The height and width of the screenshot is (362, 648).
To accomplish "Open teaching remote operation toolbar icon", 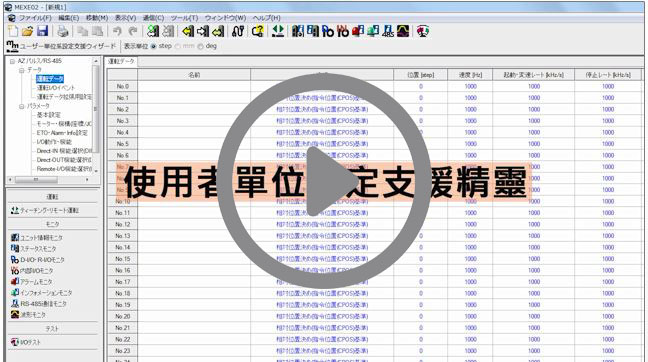I will tap(278, 31).
